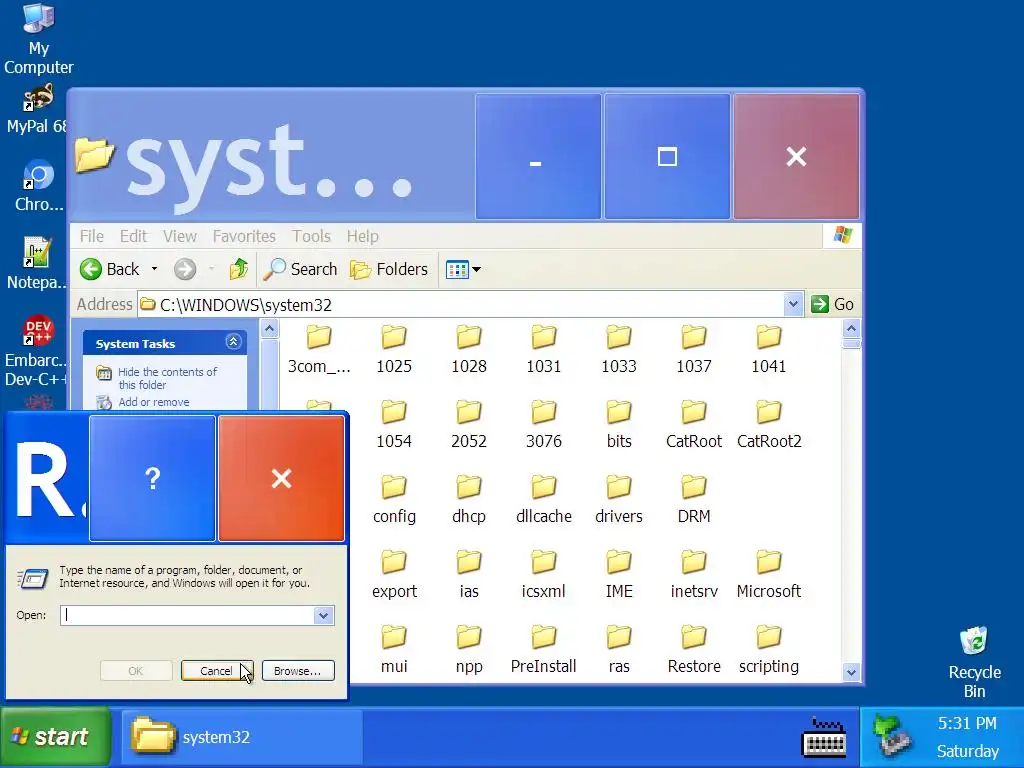This screenshot has height=768, width=1024.
Task: Open the Views dropdown button
Action: coord(463,269)
